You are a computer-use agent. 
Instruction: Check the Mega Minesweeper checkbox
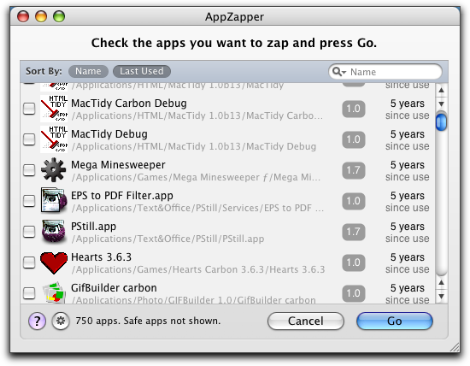[29, 170]
